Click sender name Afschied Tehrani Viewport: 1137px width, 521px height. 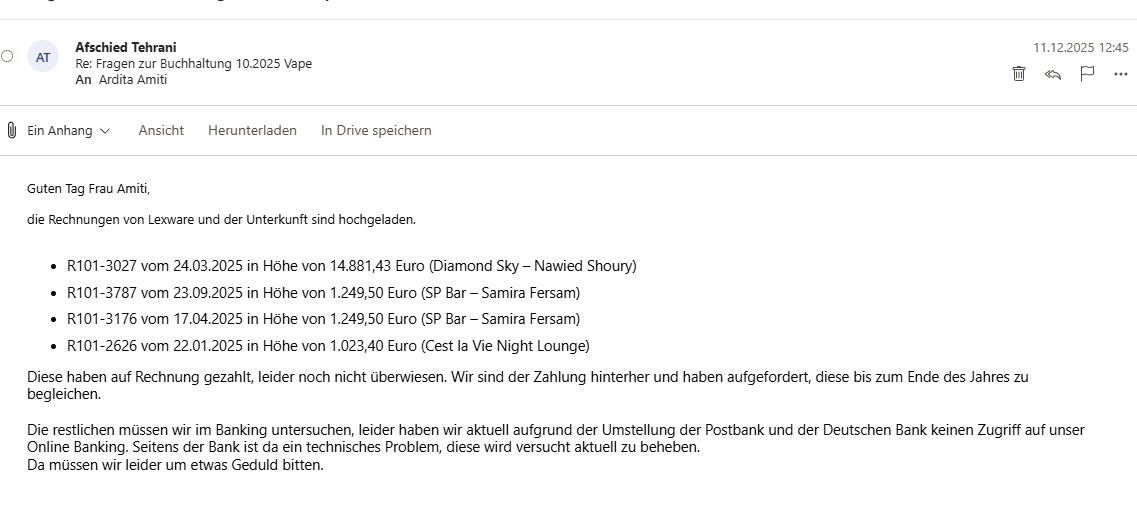(x=126, y=47)
